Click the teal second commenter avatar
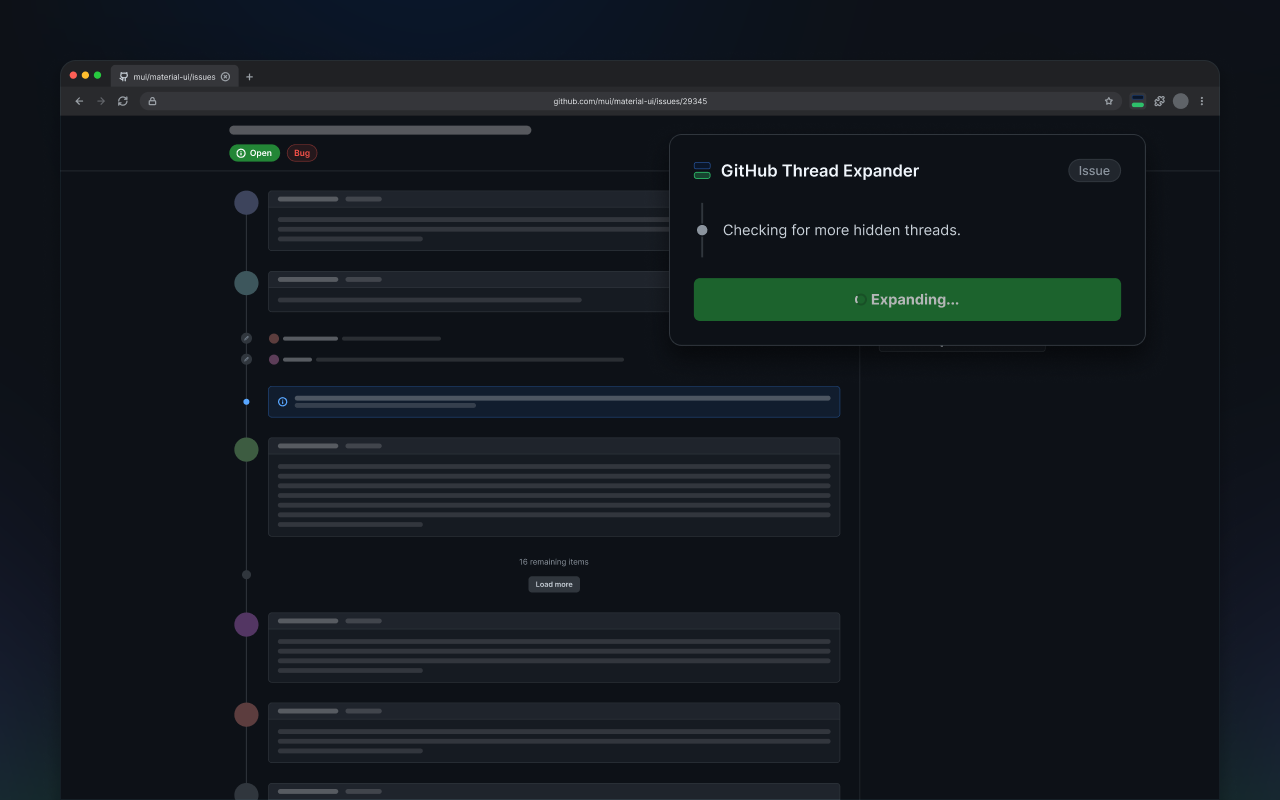Screen dimensions: 1280x800 (246, 283)
